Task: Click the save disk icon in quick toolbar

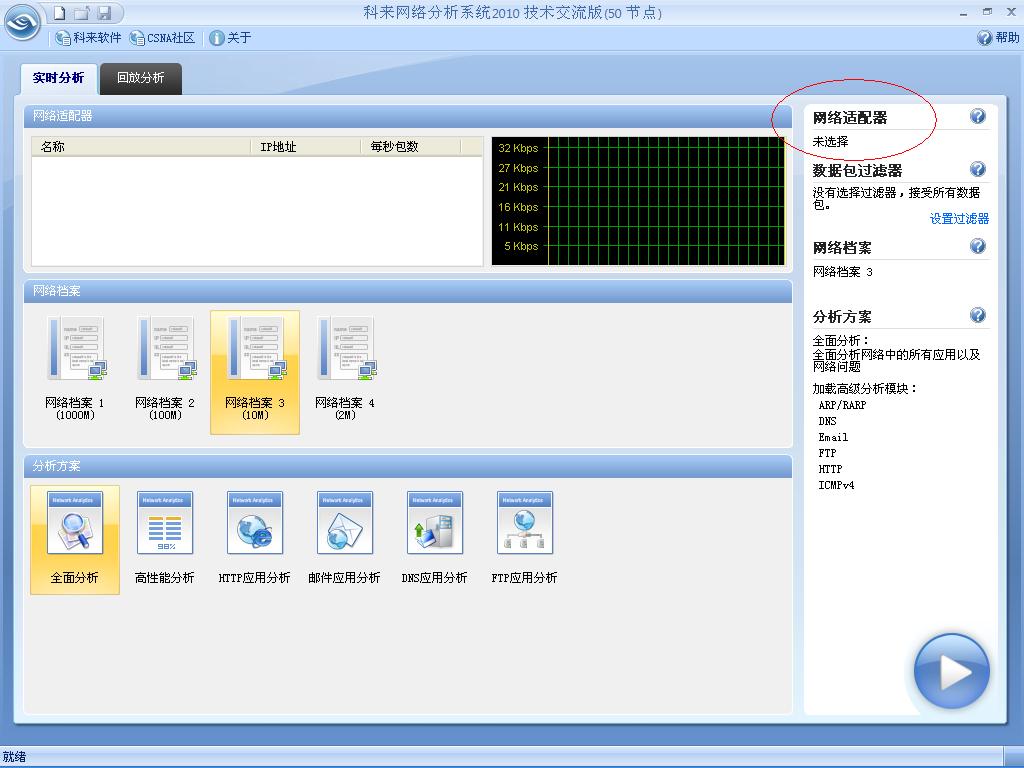Action: pos(104,13)
